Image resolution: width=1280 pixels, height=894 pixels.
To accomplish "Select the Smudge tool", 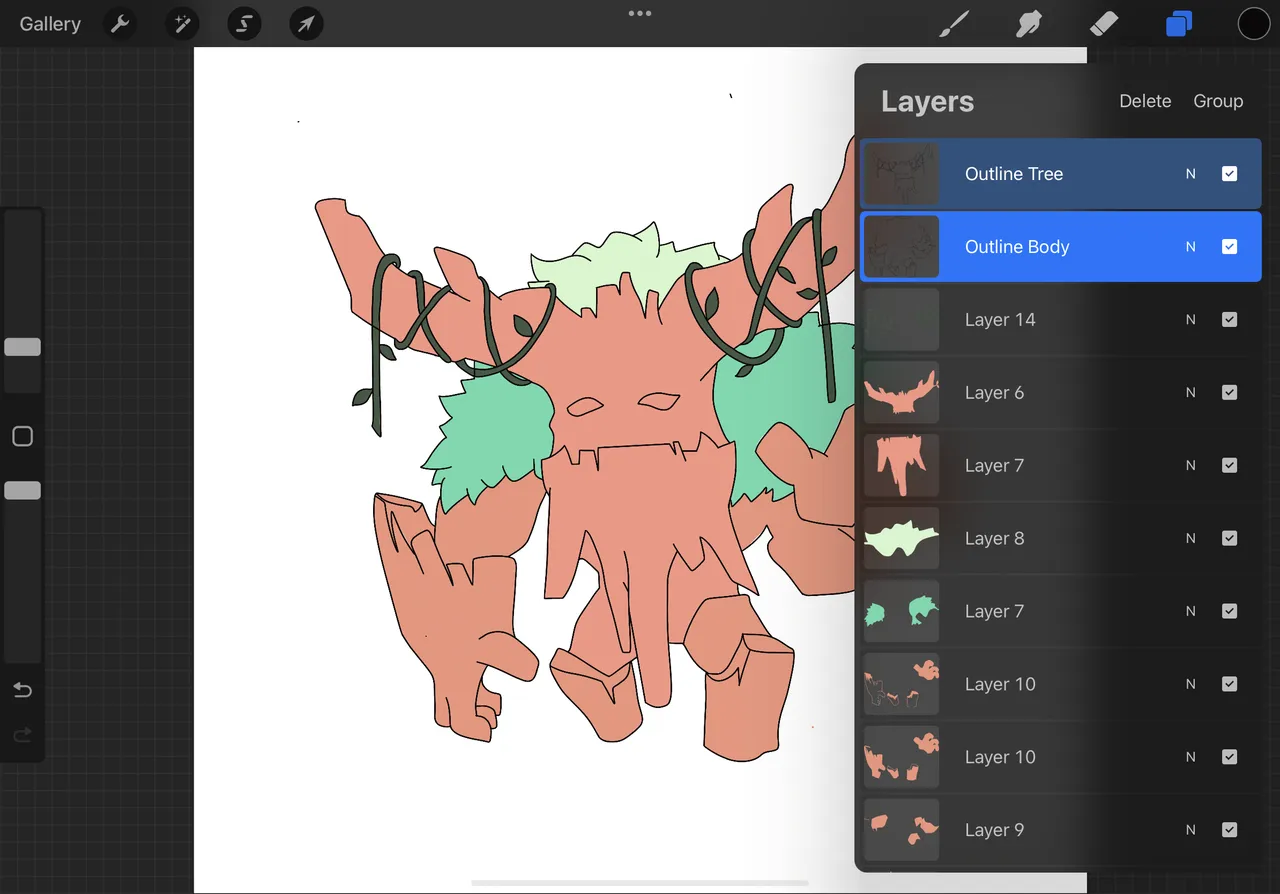I will point(1029,24).
